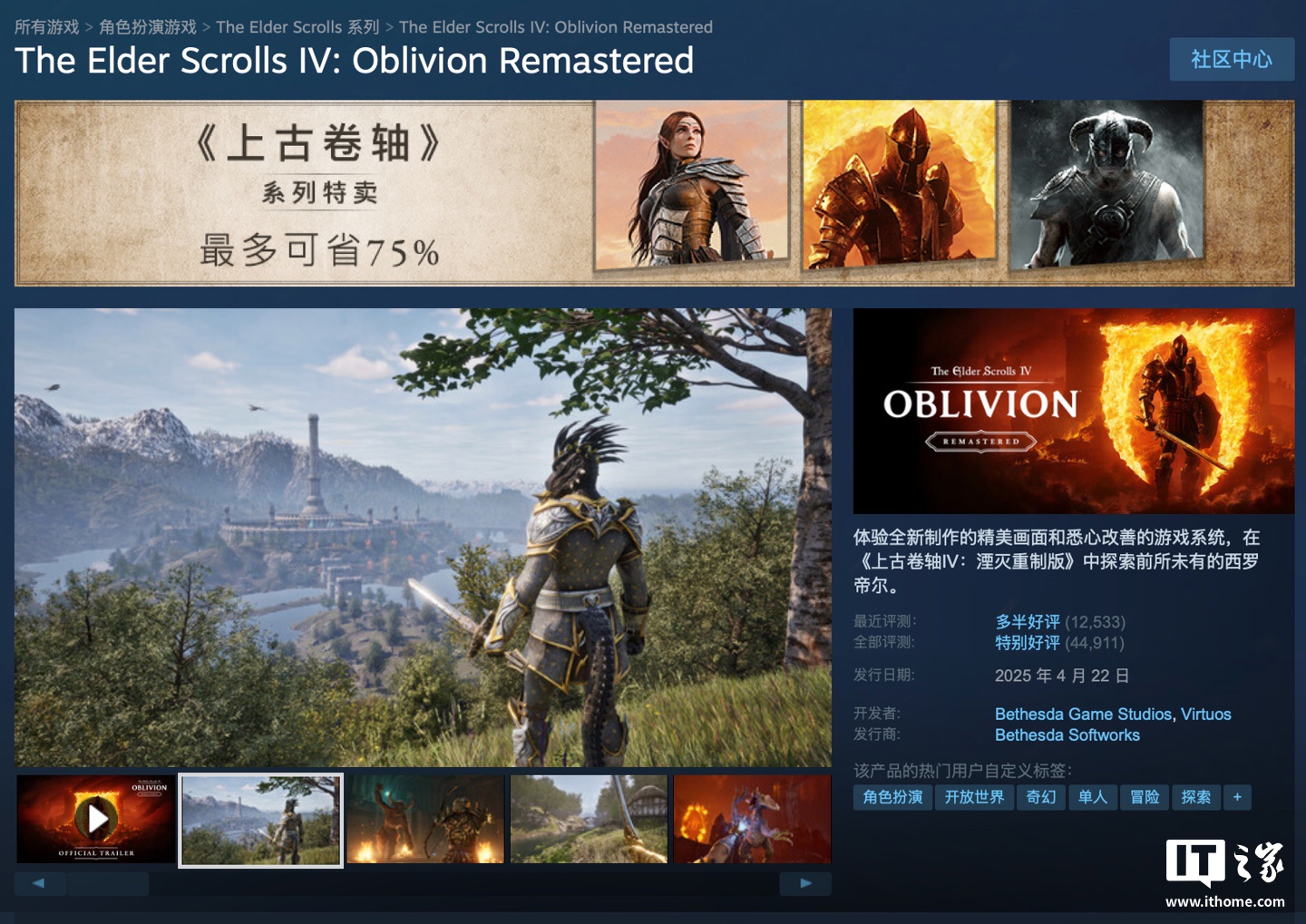Select the 单人 tag

tap(1092, 797)
